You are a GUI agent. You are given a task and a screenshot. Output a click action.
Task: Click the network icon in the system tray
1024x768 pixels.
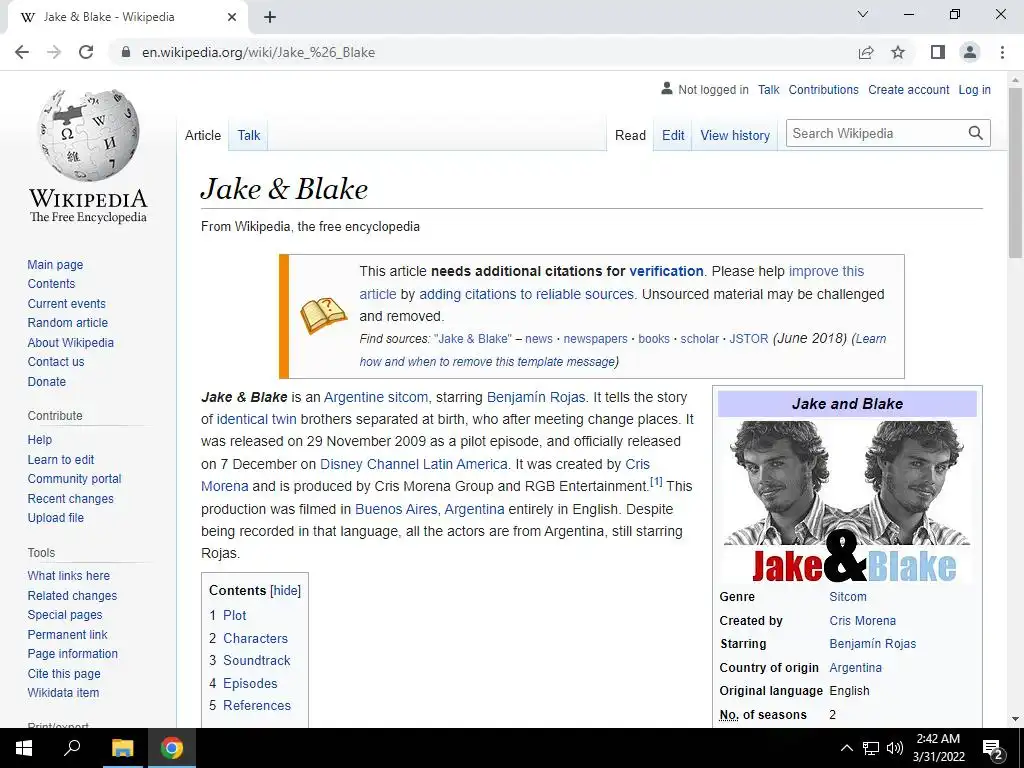(871, 748)
